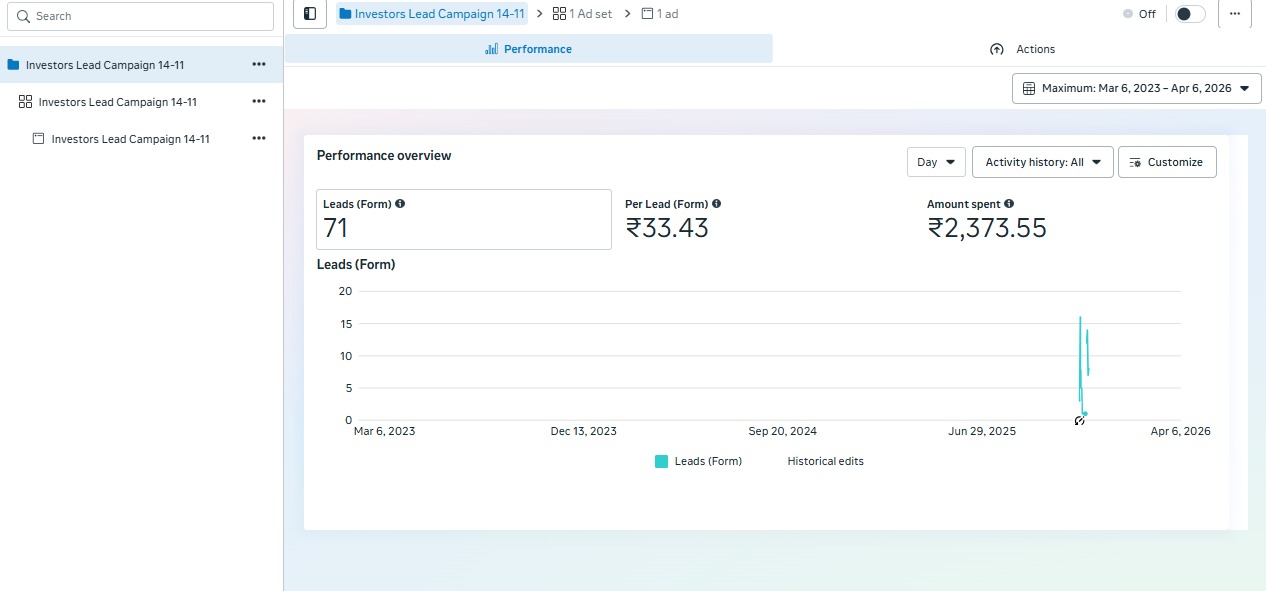Click the calendar icon in date range

coord(1028,88)
